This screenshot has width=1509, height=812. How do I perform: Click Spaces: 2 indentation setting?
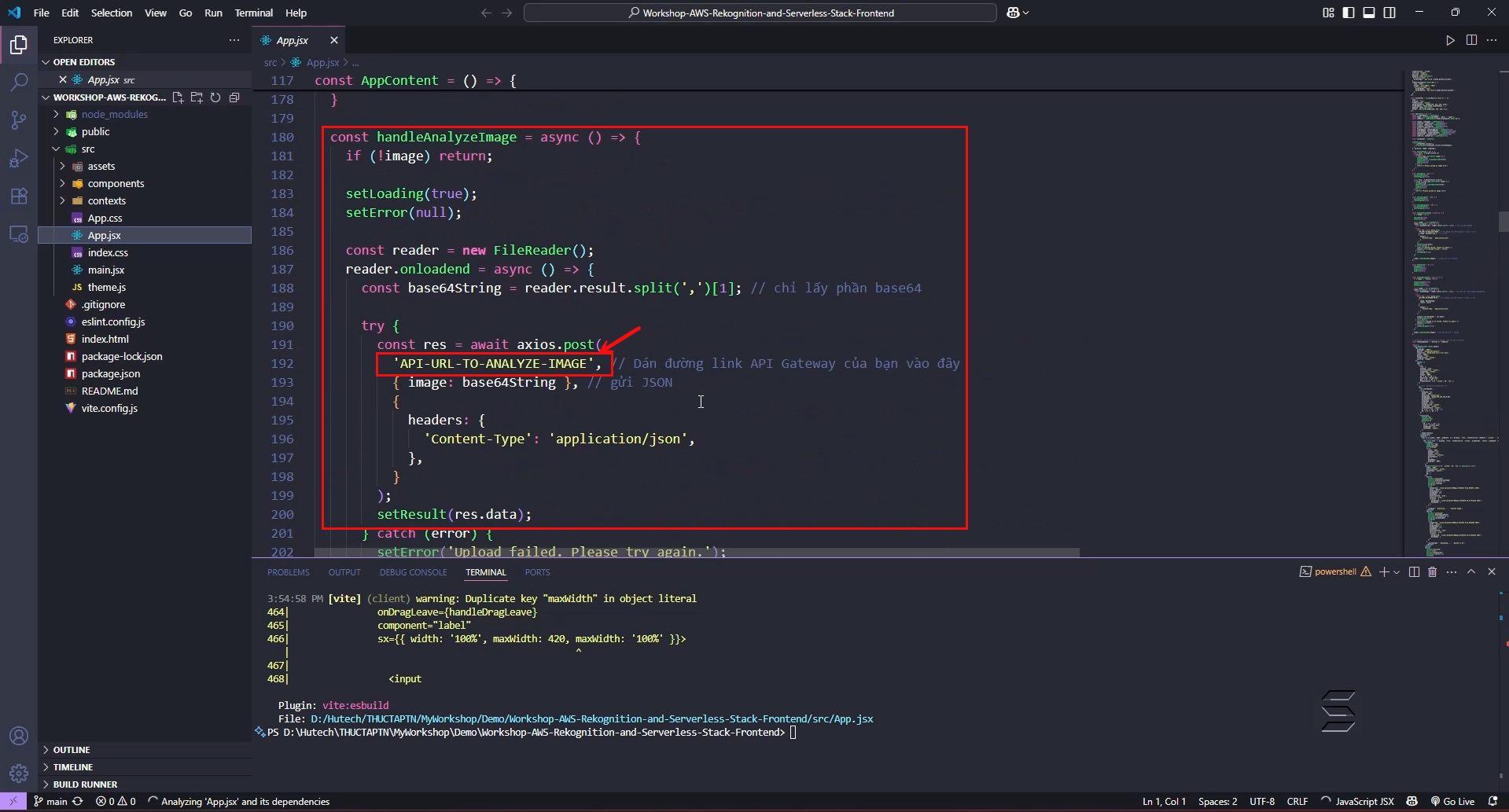[1217, 802]
